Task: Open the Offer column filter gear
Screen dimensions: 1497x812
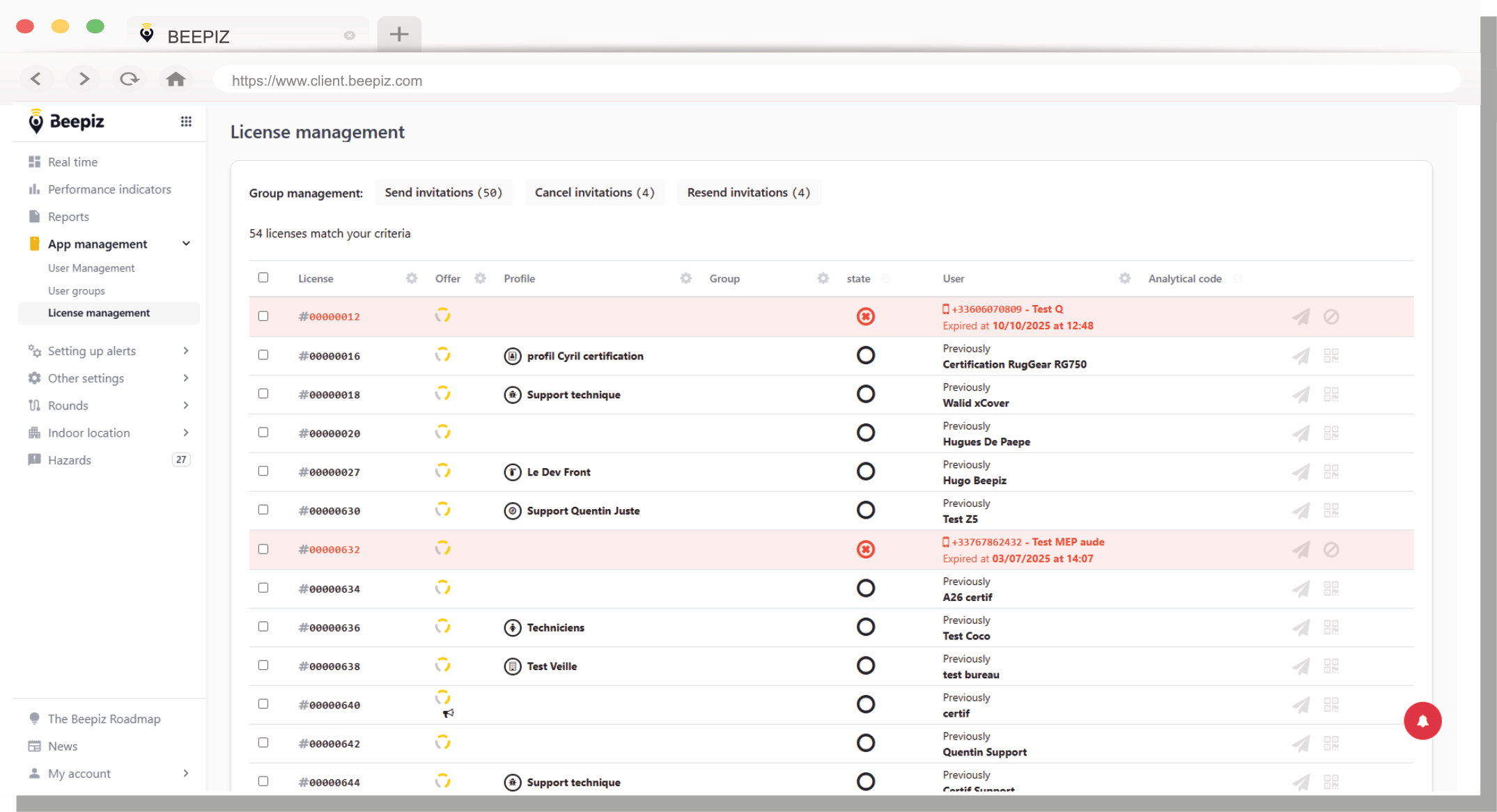Action: (x=480, y=278)
